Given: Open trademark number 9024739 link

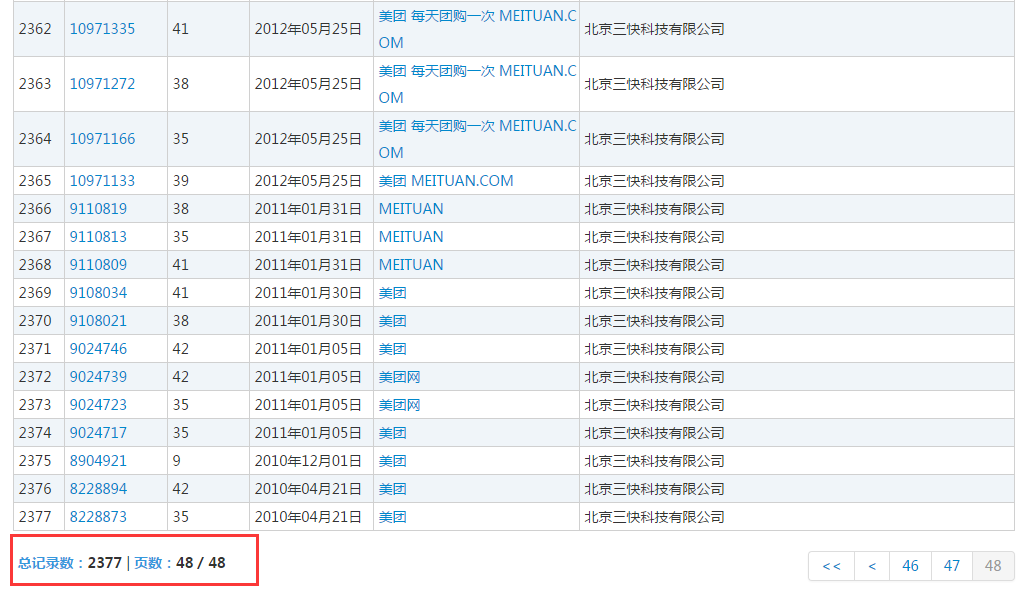Looking at the screenshot, I should [x=98, y=377].
